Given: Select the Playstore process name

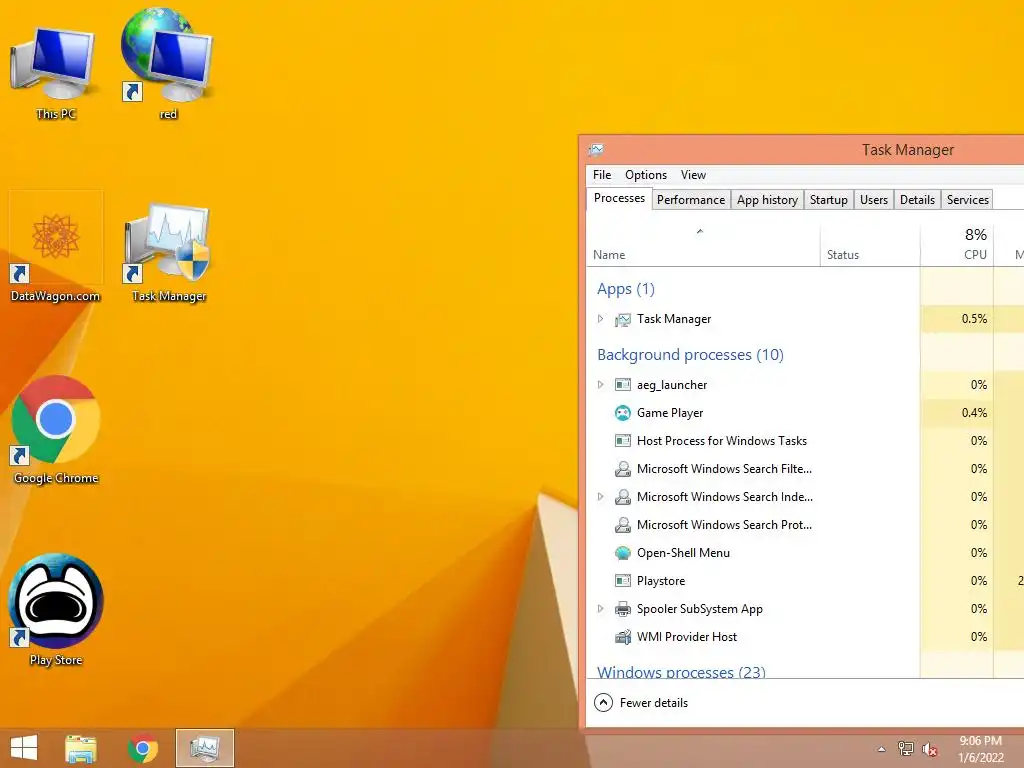Looking at the screenshot, I should tap(661, 581).
